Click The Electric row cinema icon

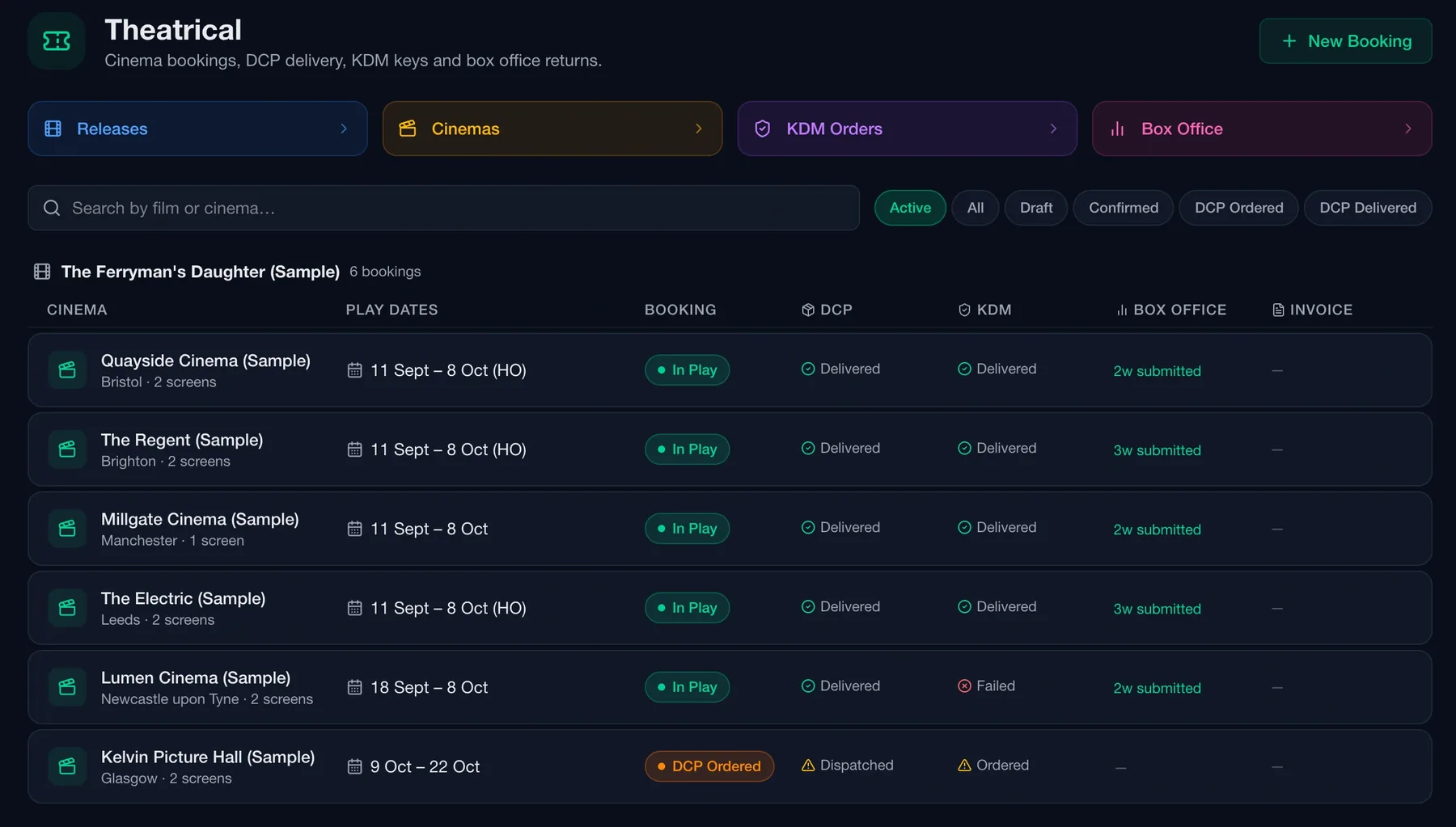pos(67,608)
